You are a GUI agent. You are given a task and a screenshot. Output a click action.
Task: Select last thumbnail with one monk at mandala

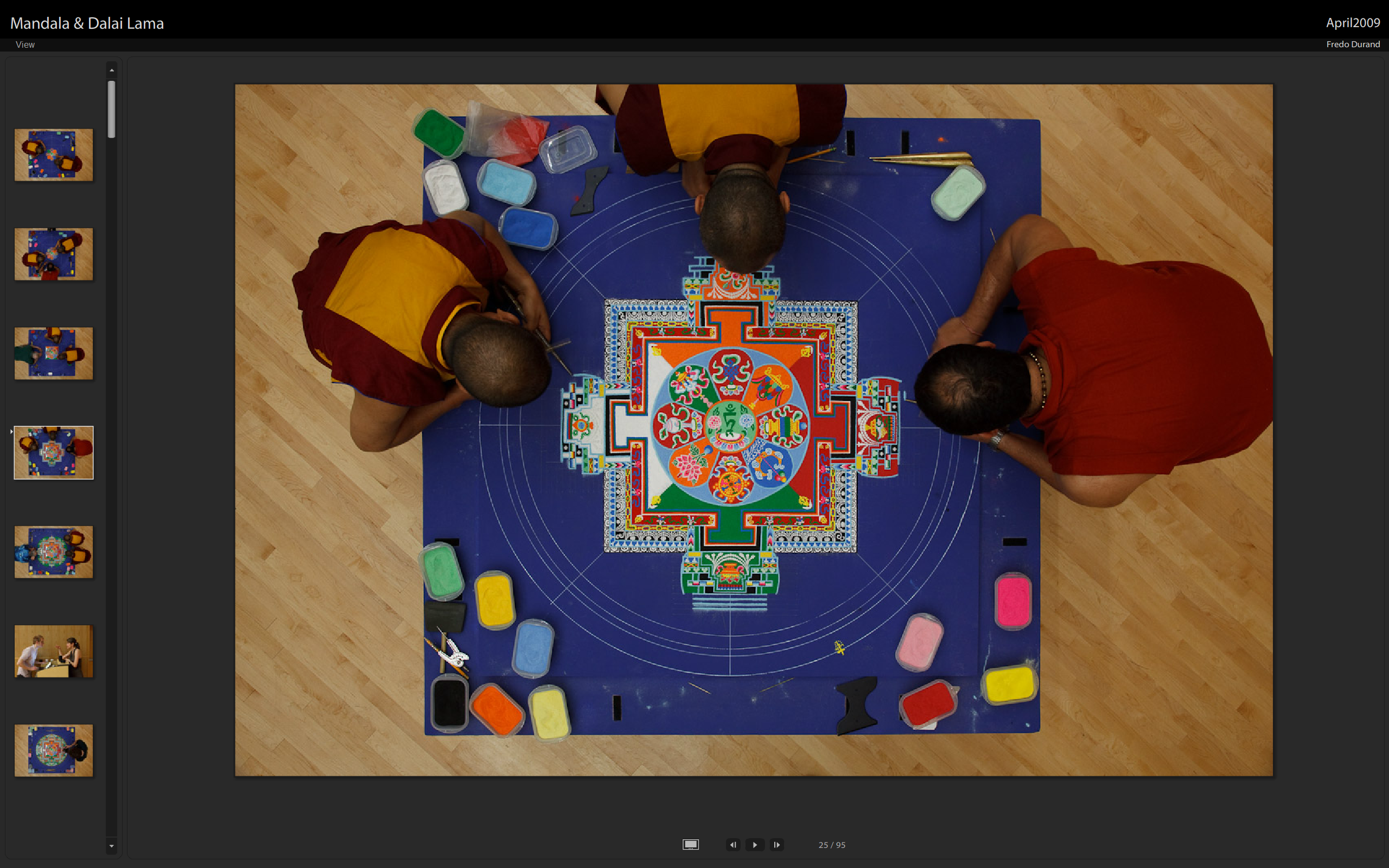tap(53, 750)
